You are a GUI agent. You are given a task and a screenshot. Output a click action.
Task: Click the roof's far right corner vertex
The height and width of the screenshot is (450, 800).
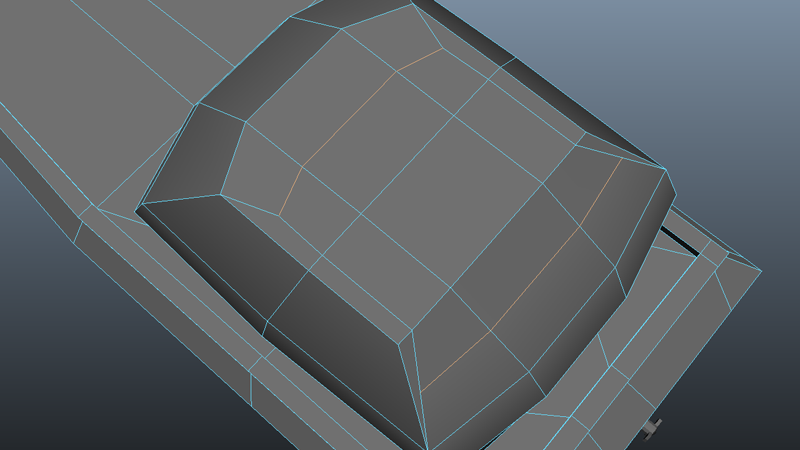tap(667, 170)
